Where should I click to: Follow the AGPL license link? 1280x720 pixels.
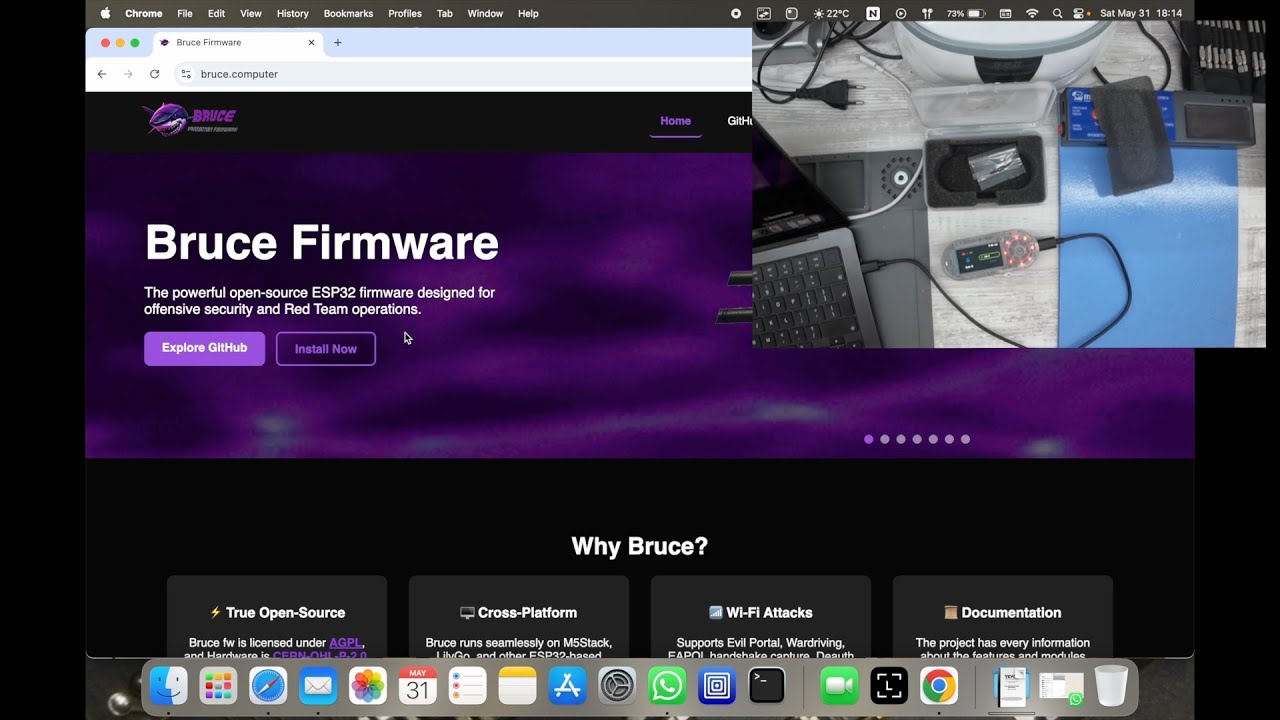click(346, 643)
